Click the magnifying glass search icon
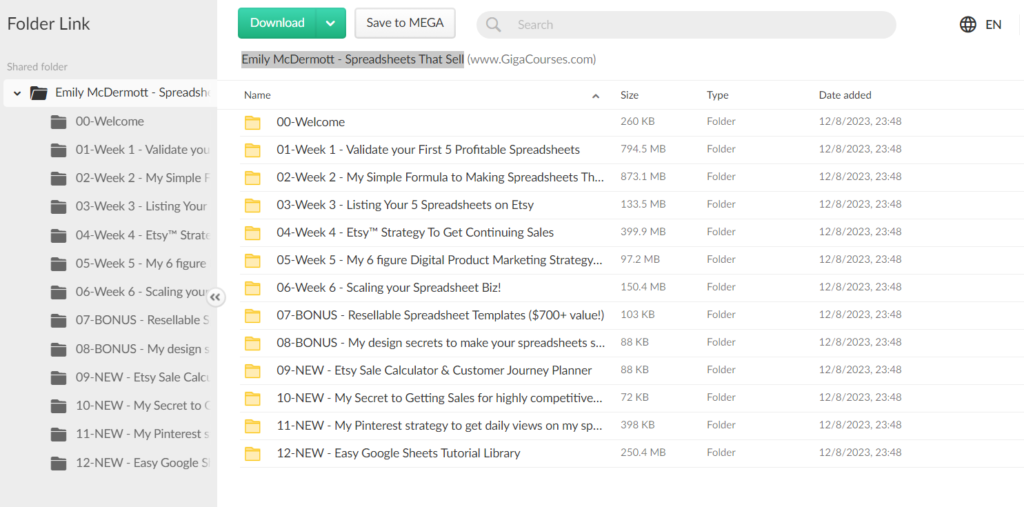This screenshot has width=1024, height=507. tap(494, 25)
